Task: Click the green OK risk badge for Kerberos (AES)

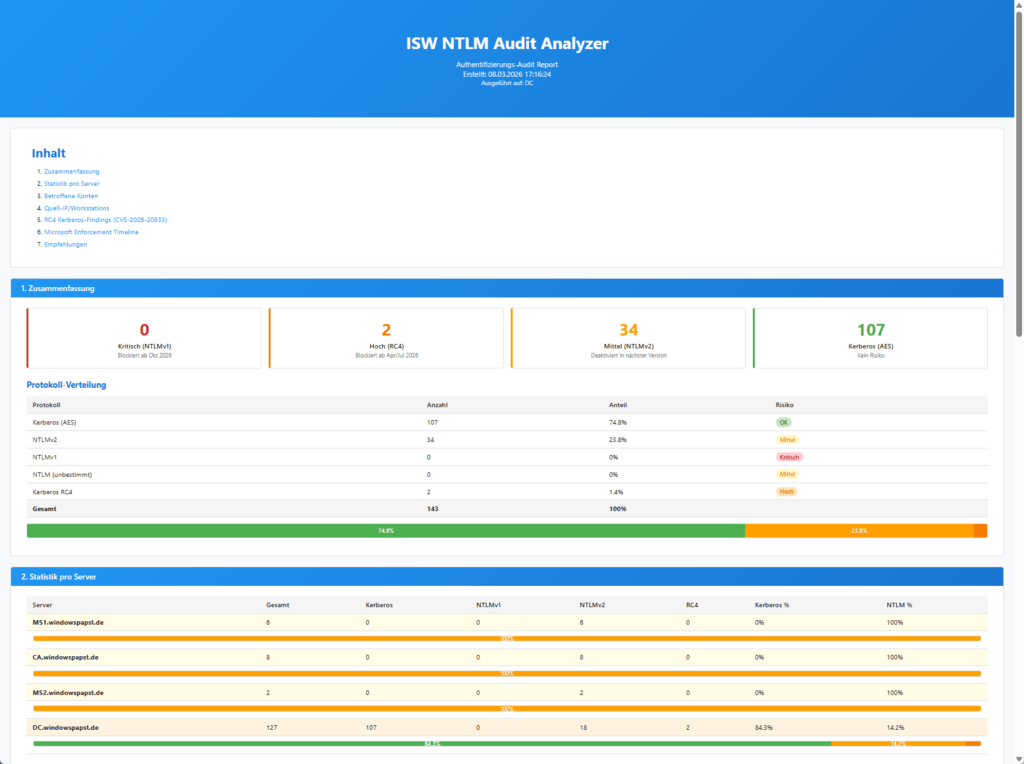Action: (786, 422)
